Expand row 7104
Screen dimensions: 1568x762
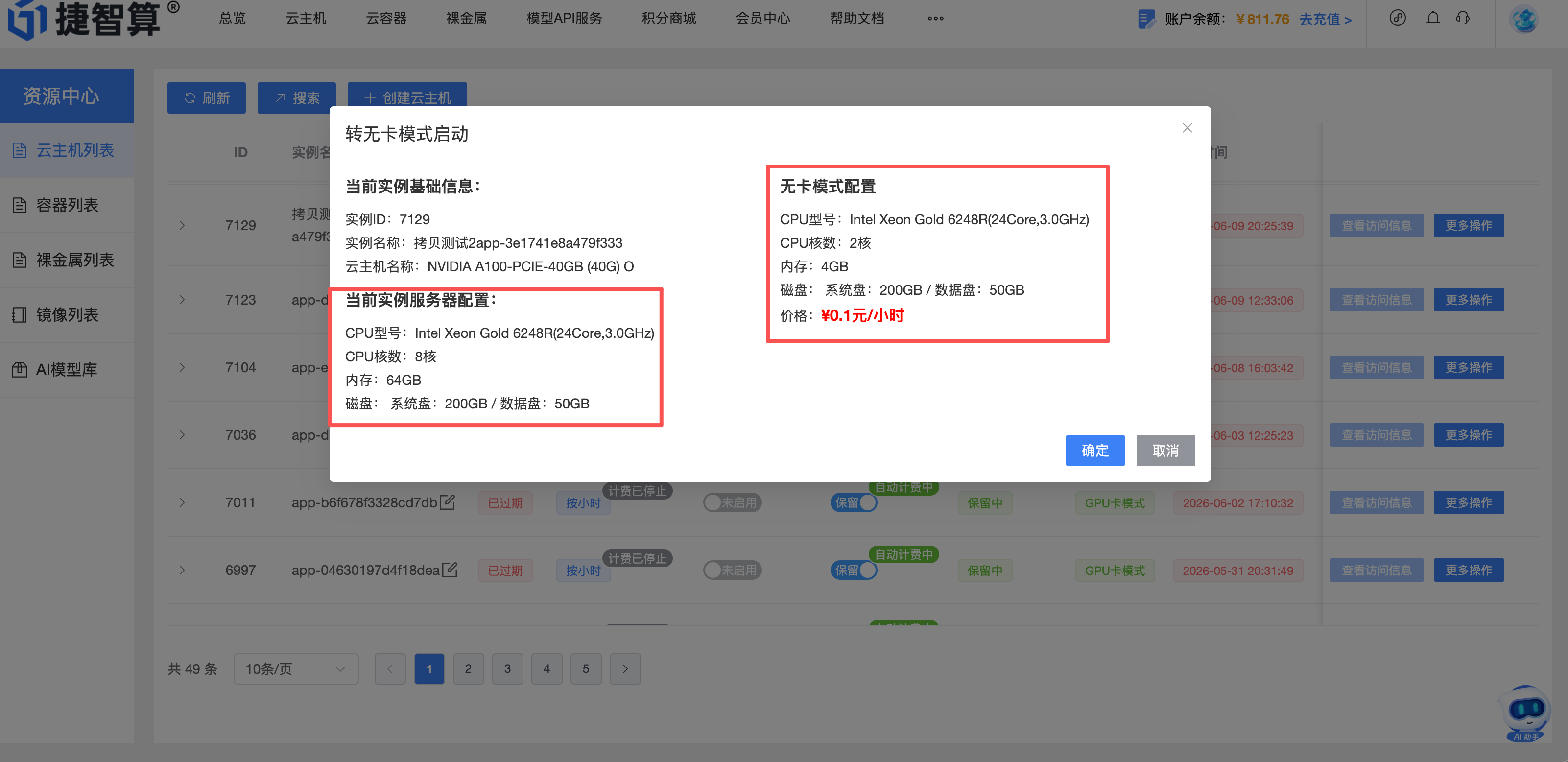coord(182,367)
